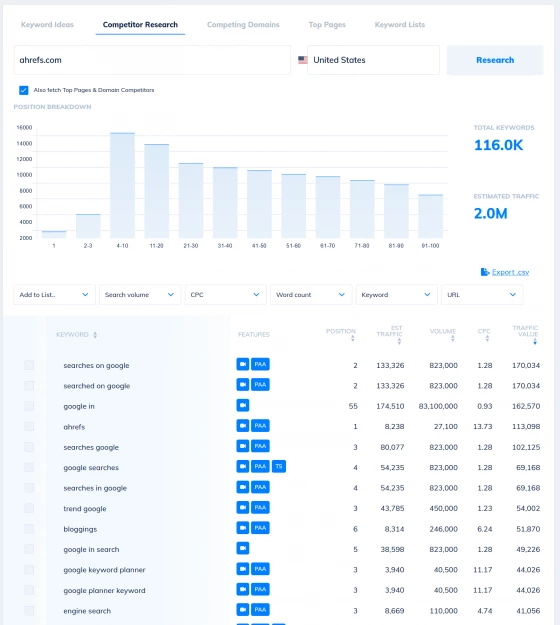Click video icon in 'google planner keyword' row
This screenshot has height=625, width=560.
point(242,589)
